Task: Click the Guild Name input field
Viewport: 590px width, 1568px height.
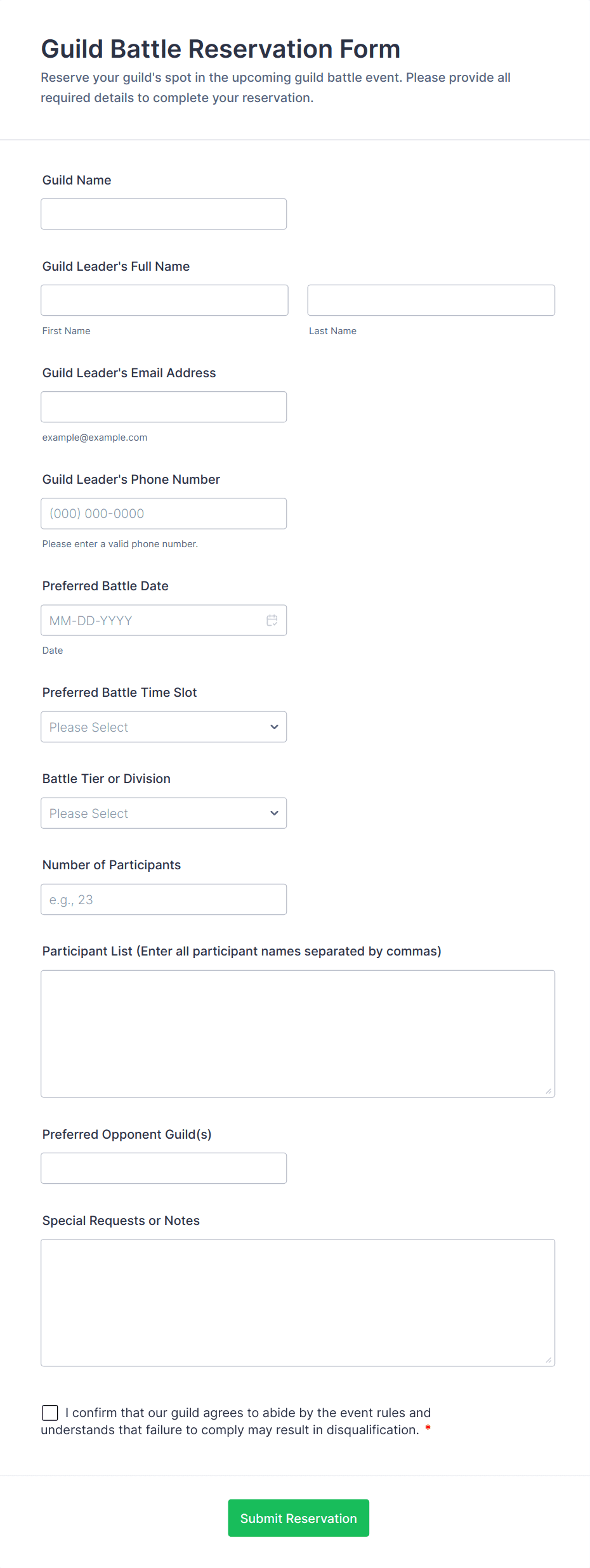Action: [164, 214]
